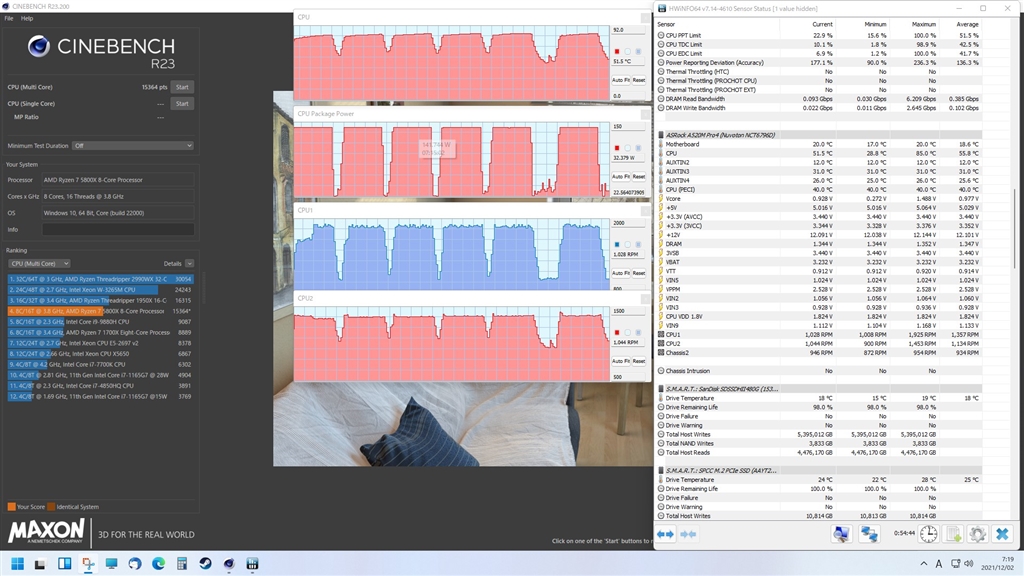Click the Info input field in Cinebench
The height and width of the screenshot is (576, 1024).
click(x=118, y=229)
